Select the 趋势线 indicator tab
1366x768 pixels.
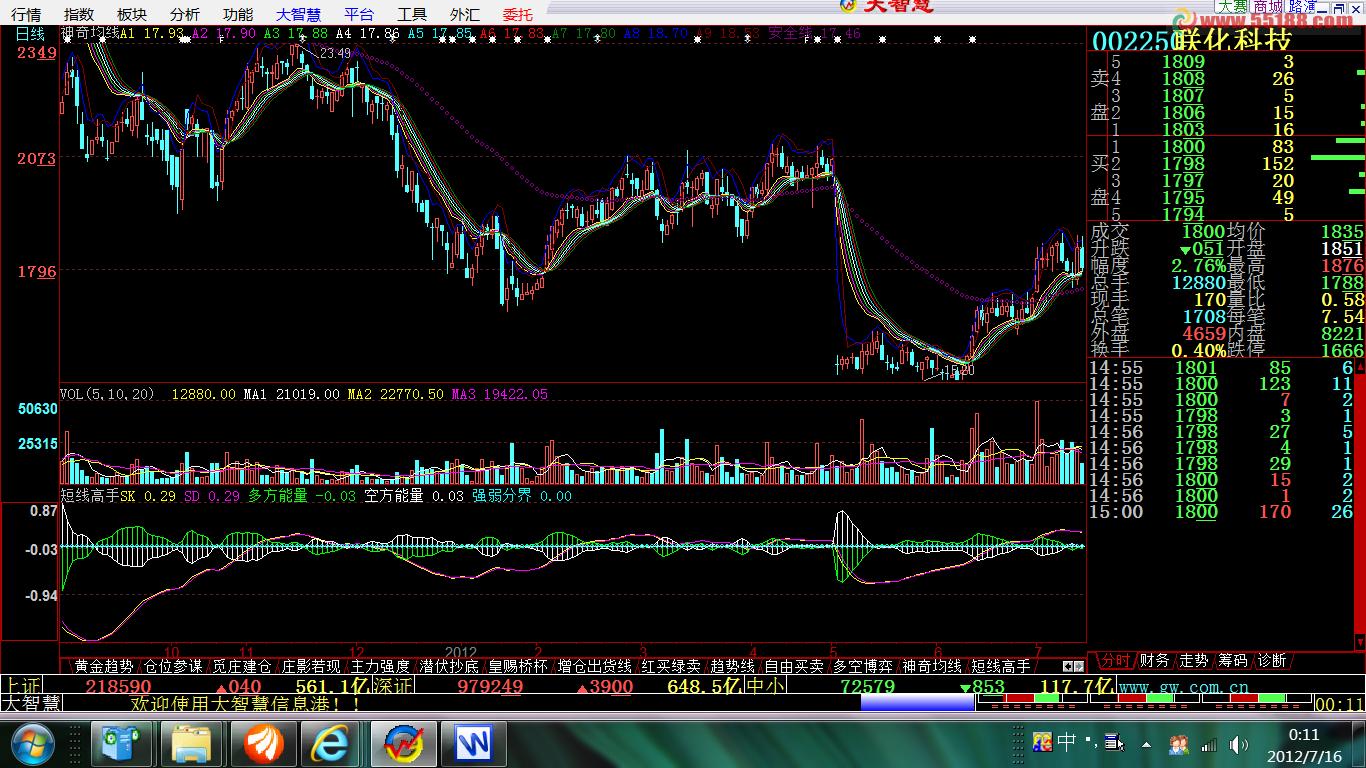tap(733, 666)
